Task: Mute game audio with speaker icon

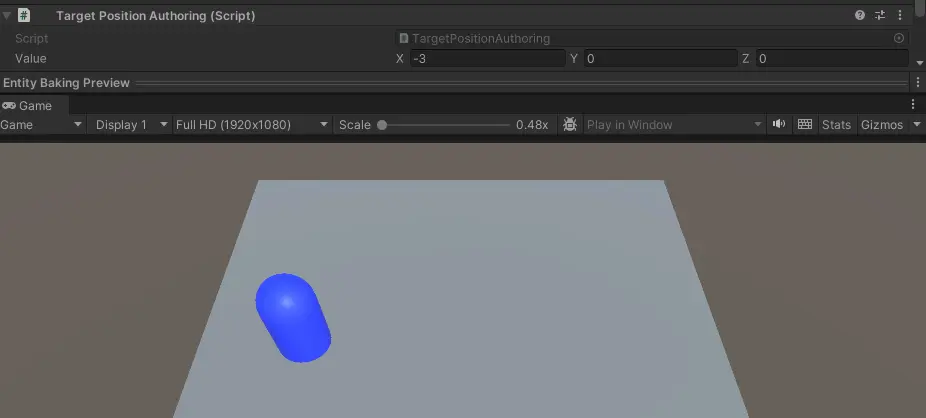Action: click(779, 124)
